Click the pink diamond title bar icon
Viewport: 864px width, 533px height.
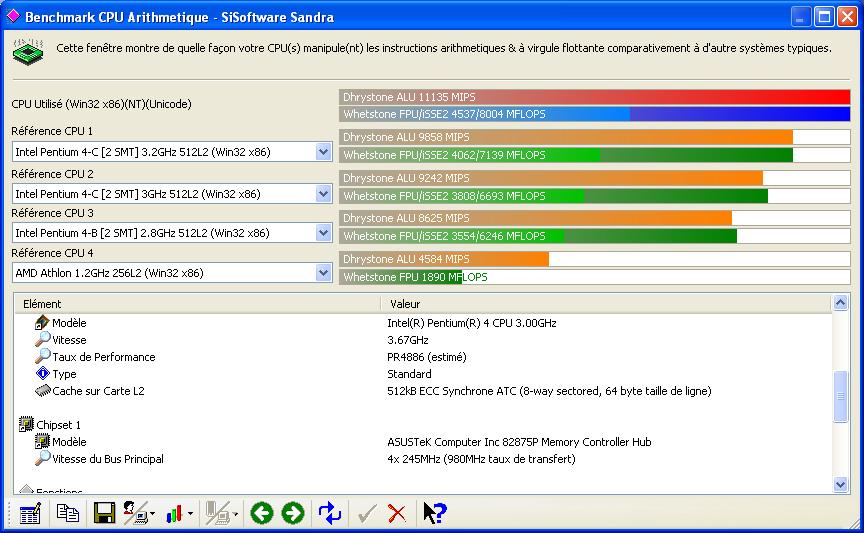[x=13, y=17]
